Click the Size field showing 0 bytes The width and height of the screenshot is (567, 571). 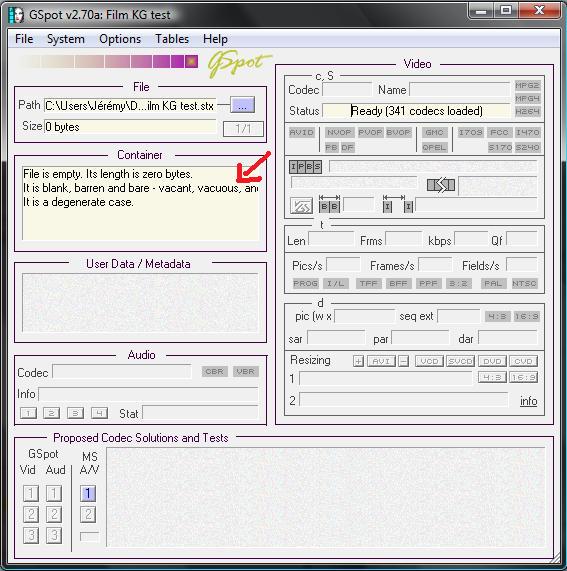tap(130, 127)
